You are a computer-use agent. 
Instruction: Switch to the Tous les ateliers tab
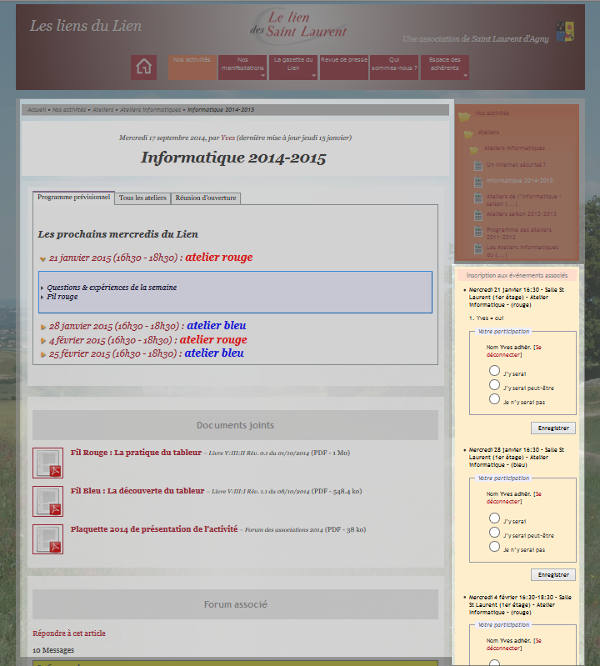click(143, 198)
